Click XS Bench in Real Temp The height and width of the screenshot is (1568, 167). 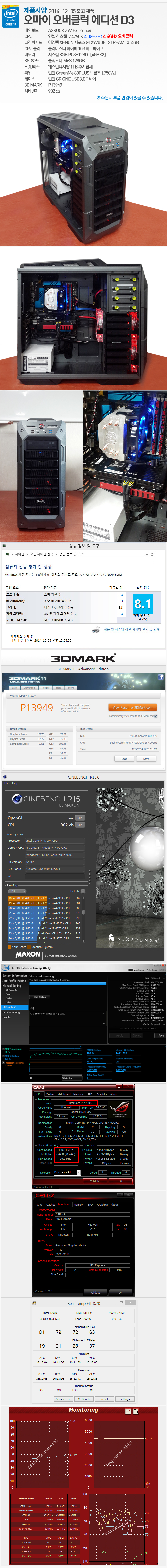click(84, 1399)
